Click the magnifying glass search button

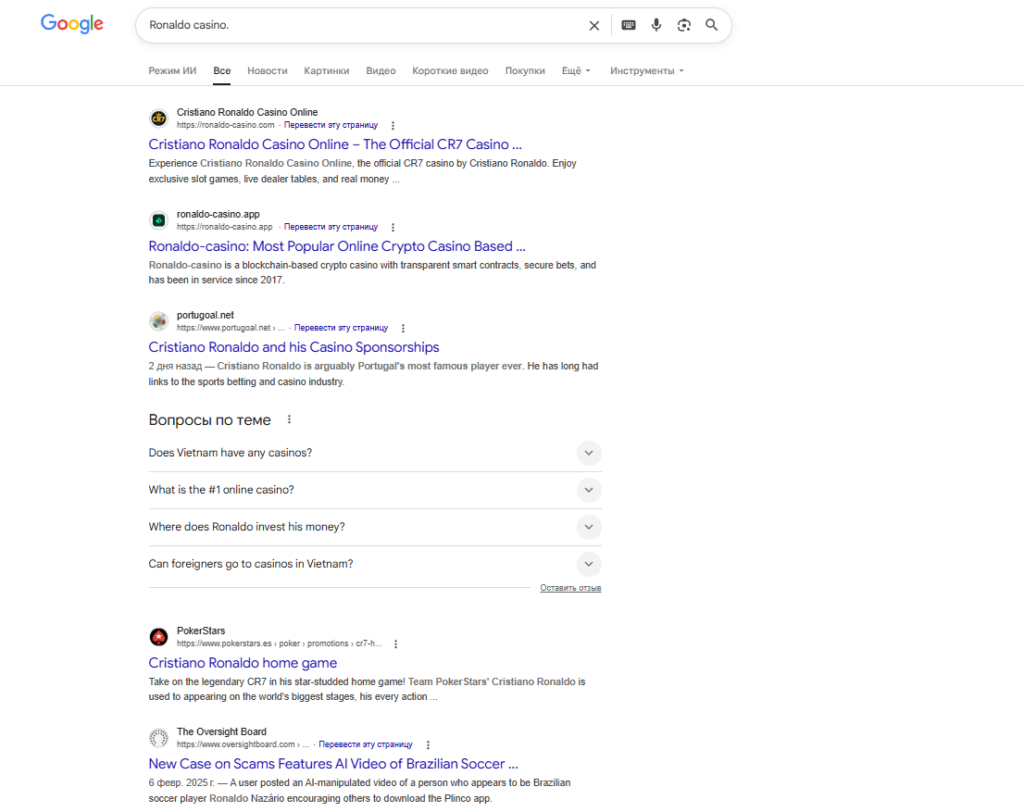tap(712, 25)
